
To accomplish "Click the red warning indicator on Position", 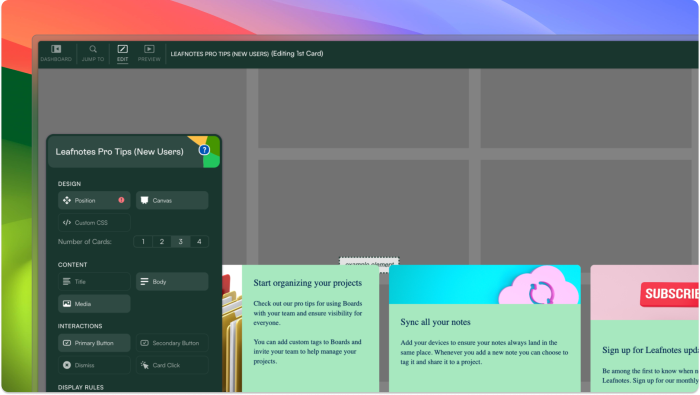I will pos(121,200).
